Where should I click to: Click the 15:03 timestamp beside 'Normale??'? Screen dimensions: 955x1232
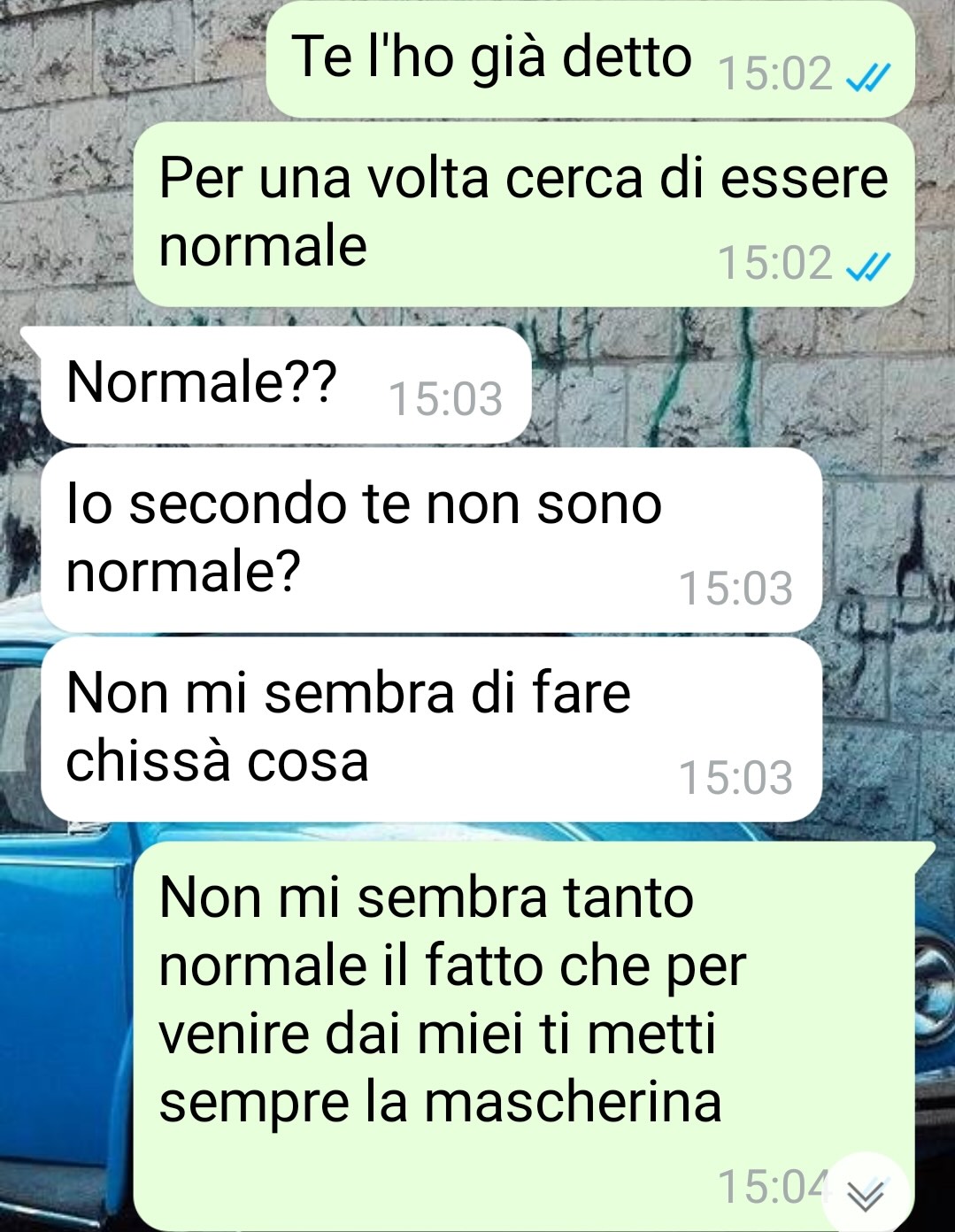(445, 399)
